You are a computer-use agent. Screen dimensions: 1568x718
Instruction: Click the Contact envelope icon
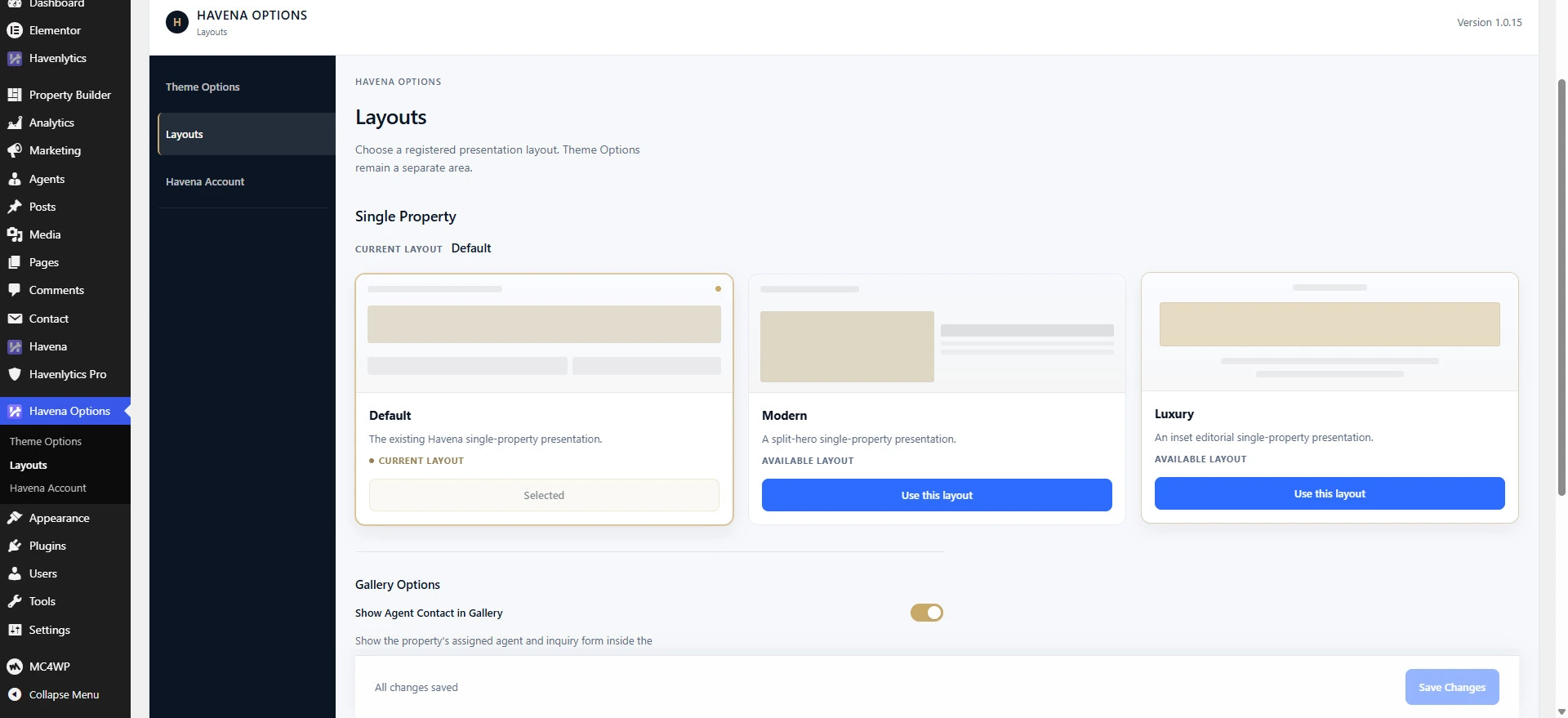tap(15, 319)
